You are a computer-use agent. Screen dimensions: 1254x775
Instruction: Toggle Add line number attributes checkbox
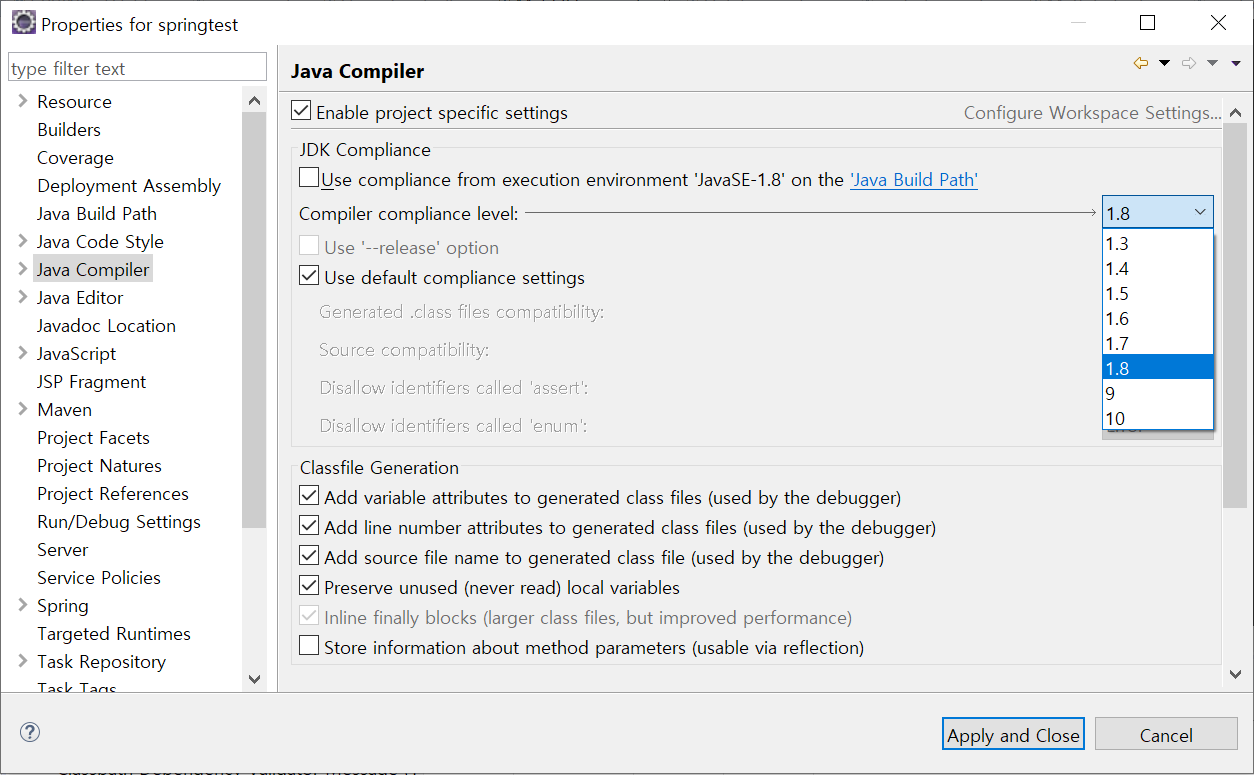coord(309,526)
